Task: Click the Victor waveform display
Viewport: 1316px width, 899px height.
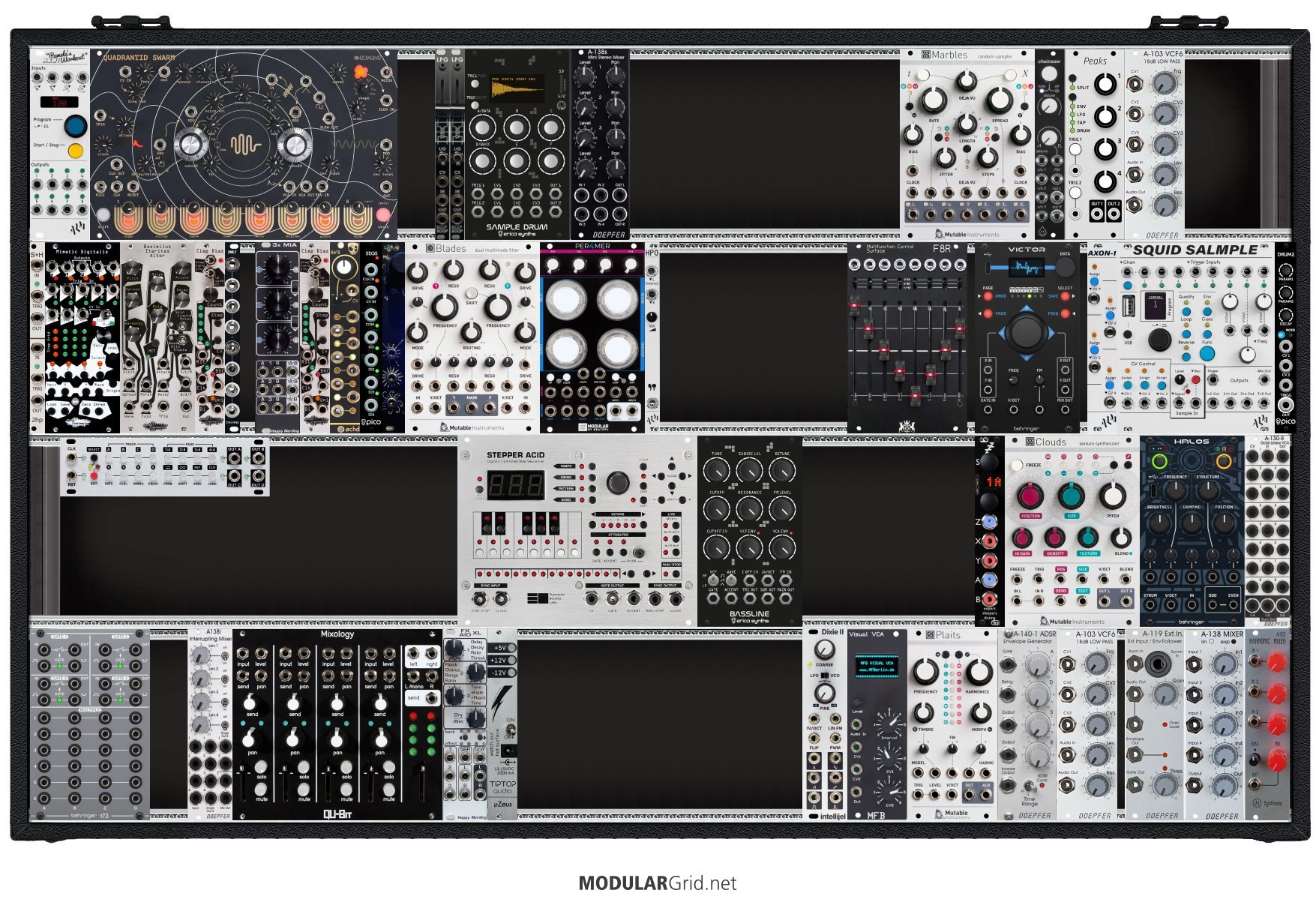Action: click(x=1025, y=268)
